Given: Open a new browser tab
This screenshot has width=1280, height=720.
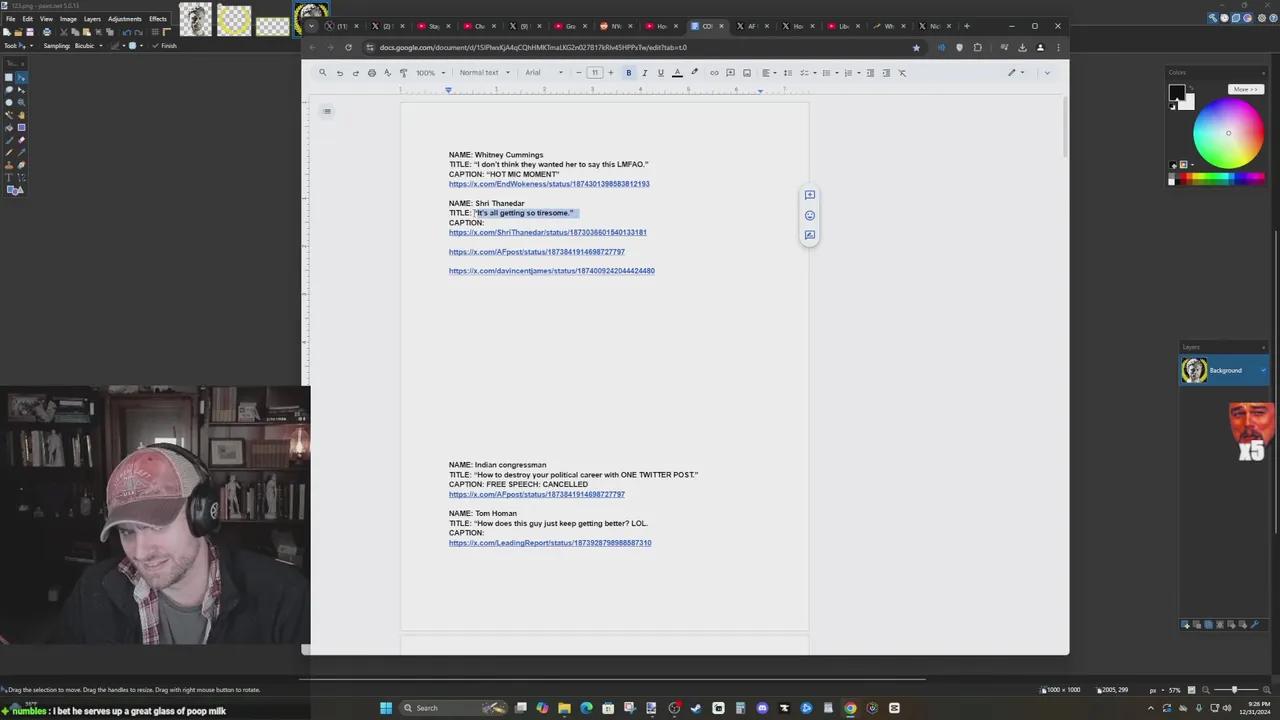Looking at the screenshot, I should [966, 26].
